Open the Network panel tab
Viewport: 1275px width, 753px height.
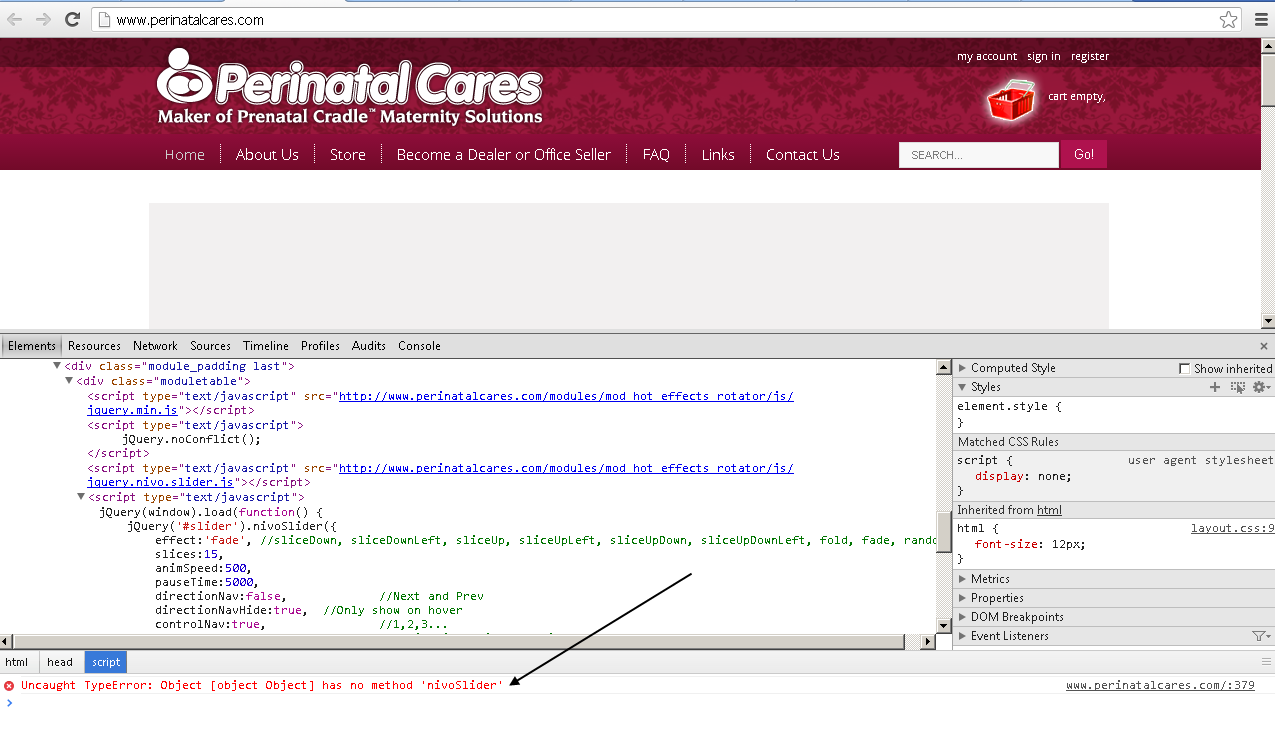(x=155, y=346)
